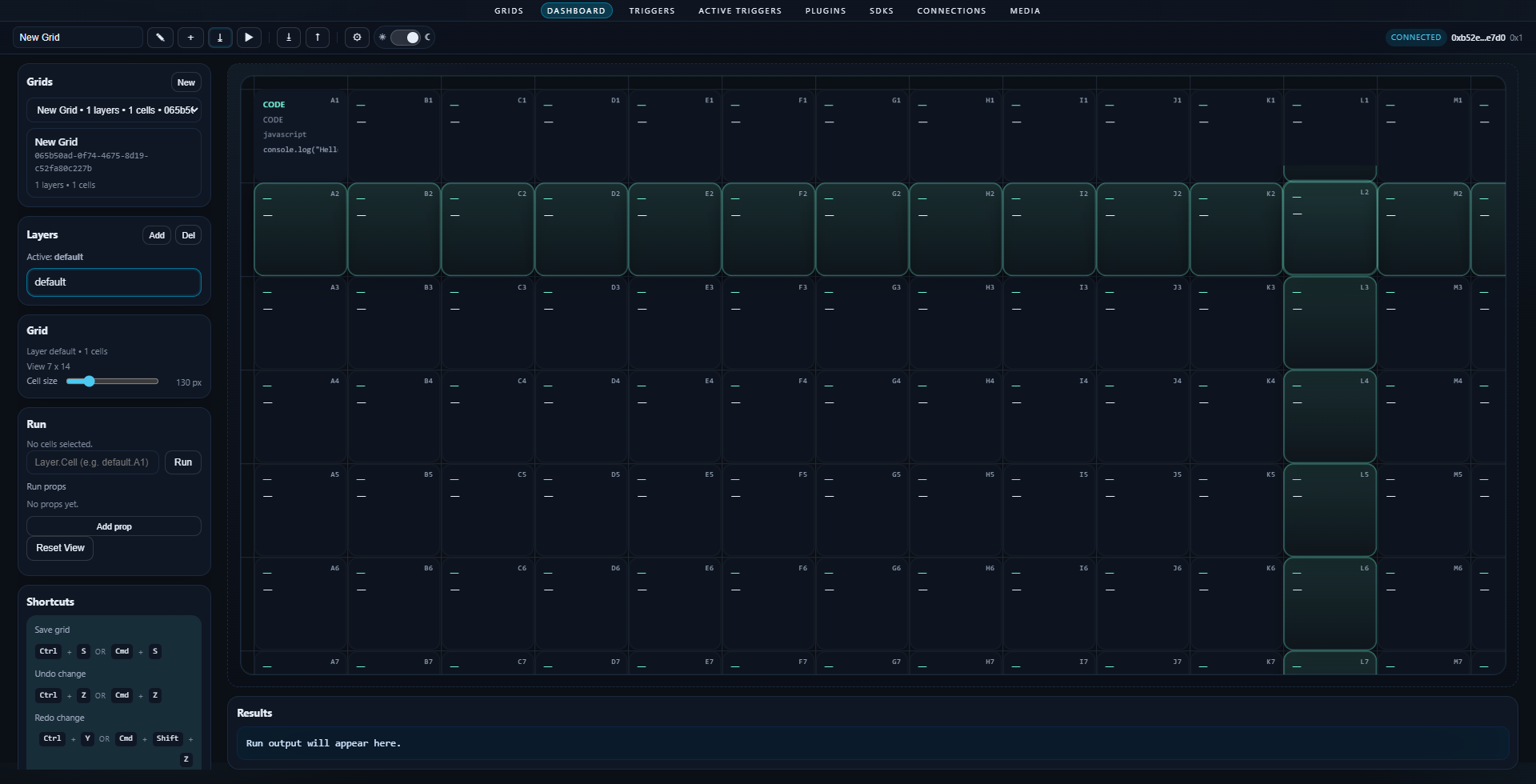Switch to the GRIDS tab
The image size is (1536, 784).
coord(509,11)
